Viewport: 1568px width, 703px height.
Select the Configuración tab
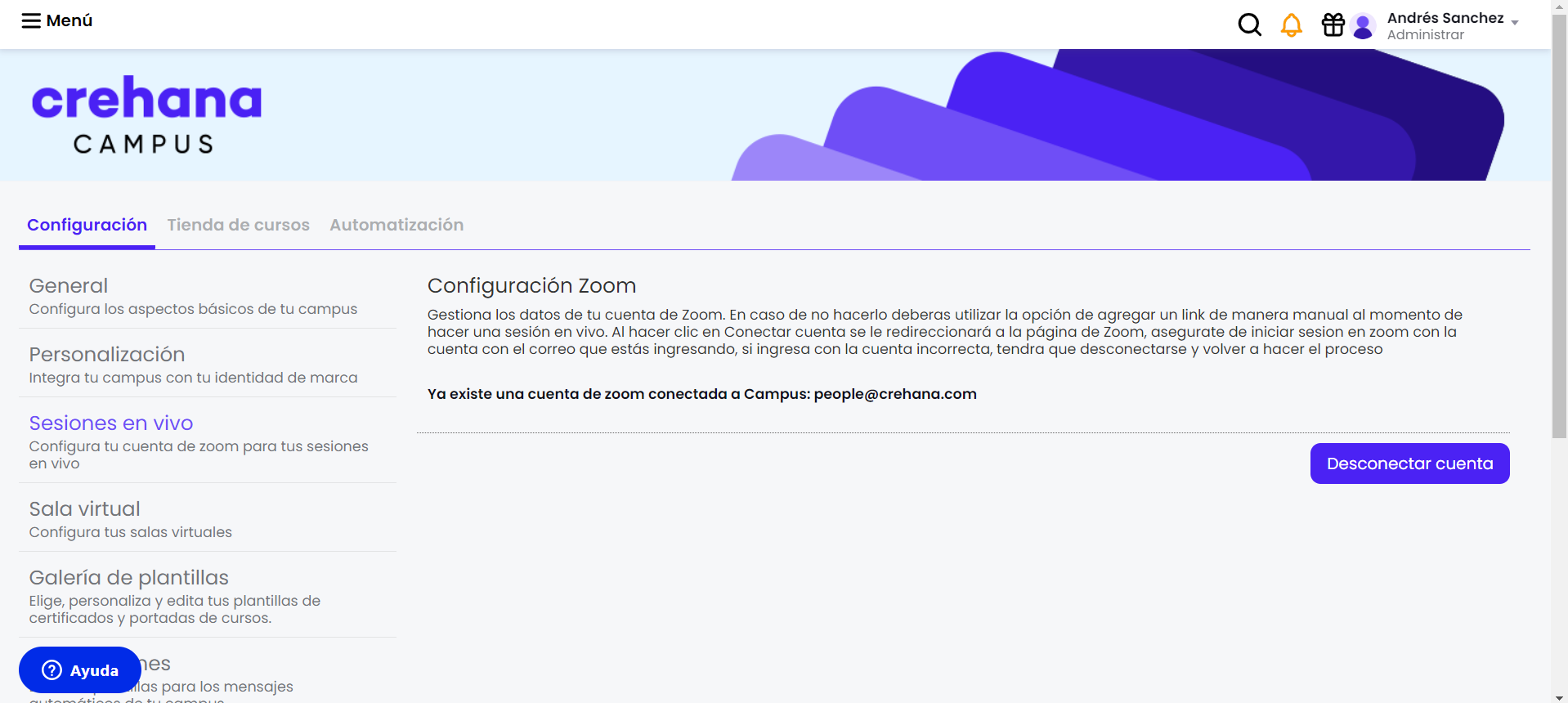pos(87,225)
